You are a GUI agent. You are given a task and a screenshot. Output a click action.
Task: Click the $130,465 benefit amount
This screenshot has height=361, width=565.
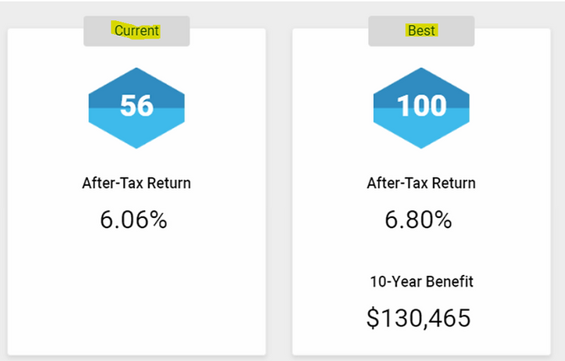point(419,318)
